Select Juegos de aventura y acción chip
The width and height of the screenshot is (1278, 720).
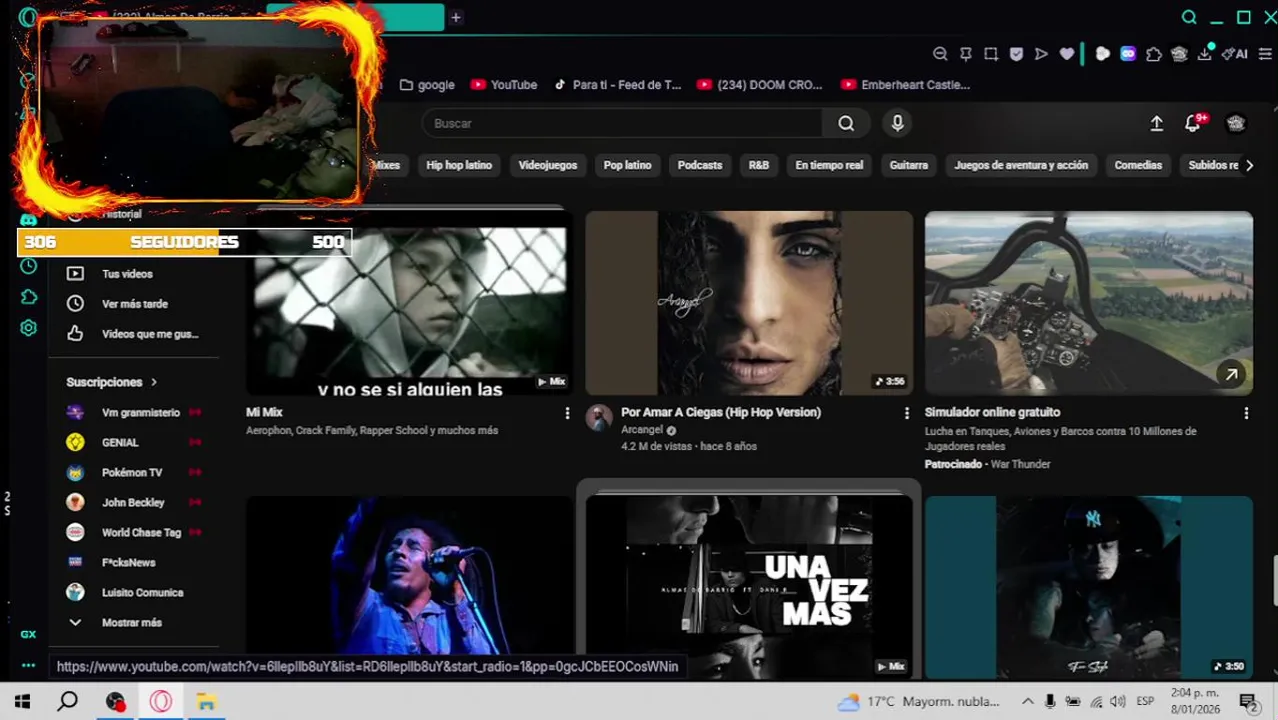[1021, 165]
